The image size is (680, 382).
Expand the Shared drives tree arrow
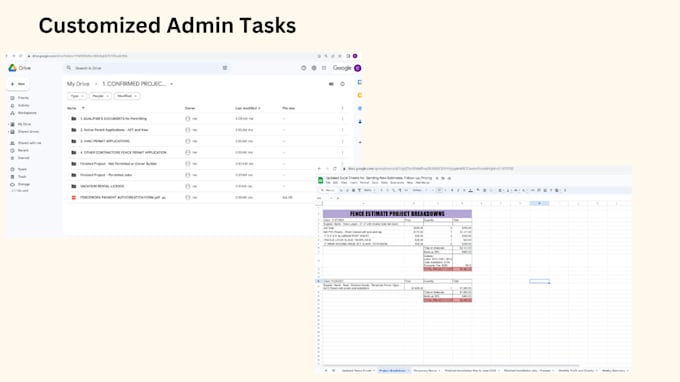[8, 132]
